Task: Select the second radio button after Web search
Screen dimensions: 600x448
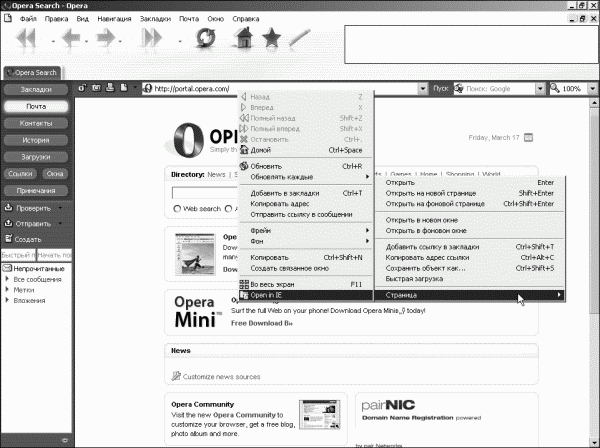Action: click(228, 209)
